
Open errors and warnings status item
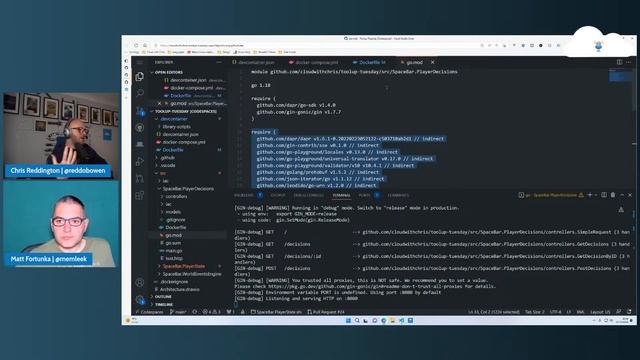pyautogui.click(x=211, y=312)
